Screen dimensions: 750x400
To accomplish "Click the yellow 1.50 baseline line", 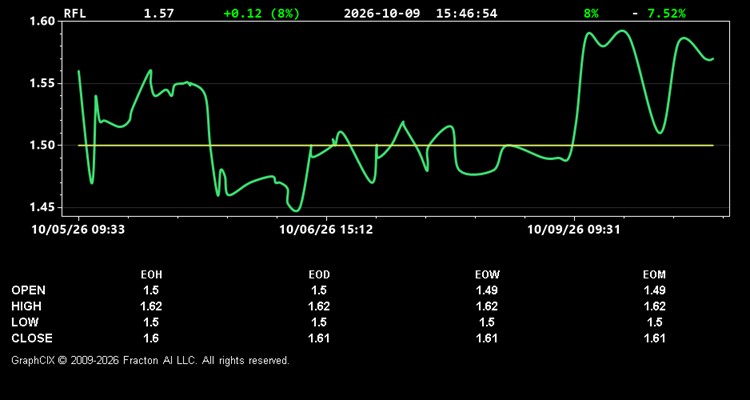I will (396, 145).
